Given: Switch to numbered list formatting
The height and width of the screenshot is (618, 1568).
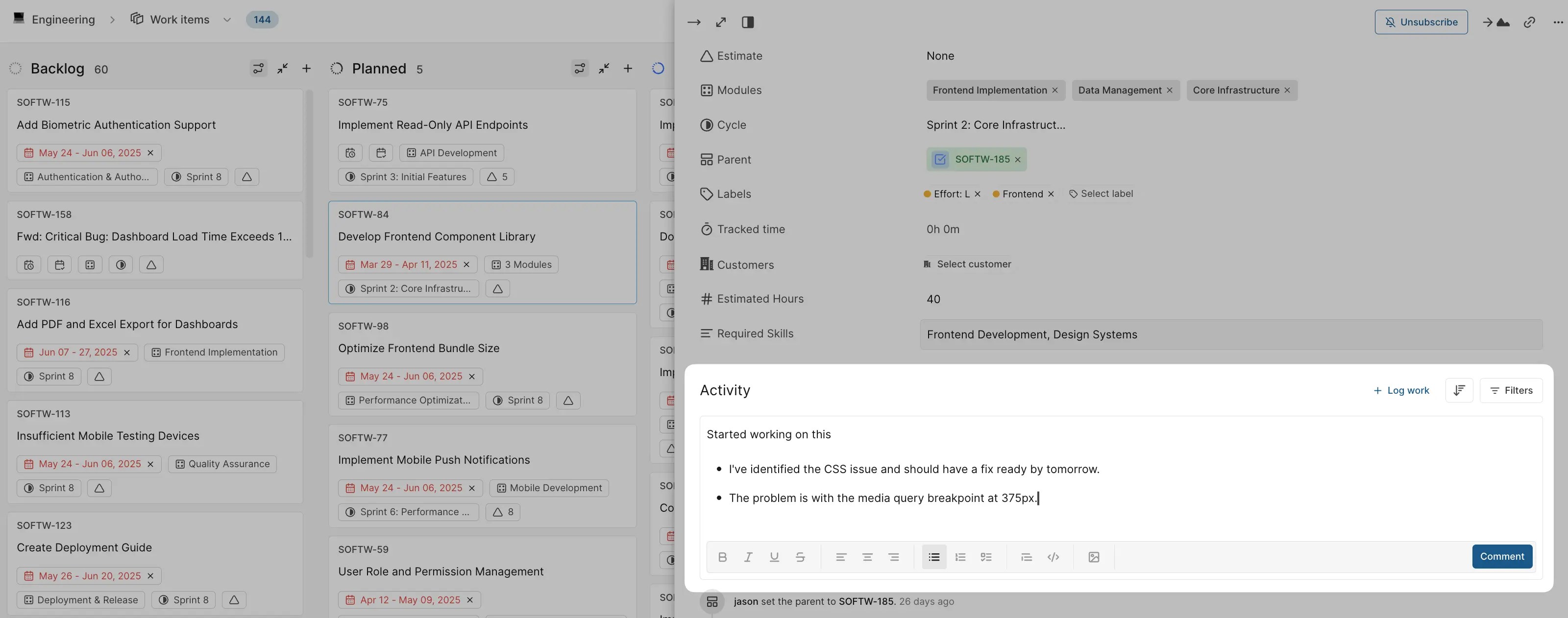Looking at the screenshot, I should 960,557.
